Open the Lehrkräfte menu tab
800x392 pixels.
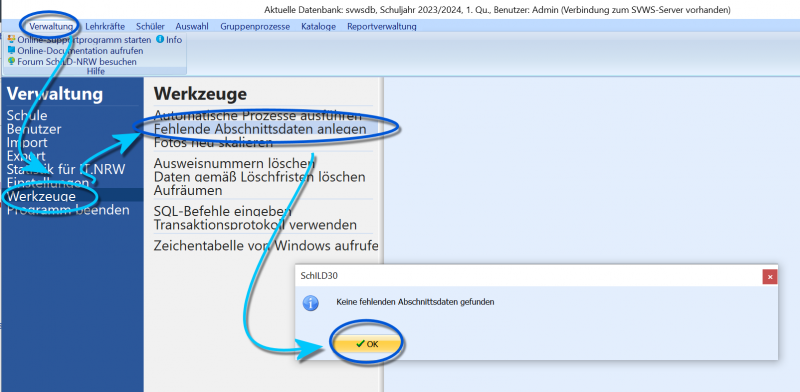(105, 27)
